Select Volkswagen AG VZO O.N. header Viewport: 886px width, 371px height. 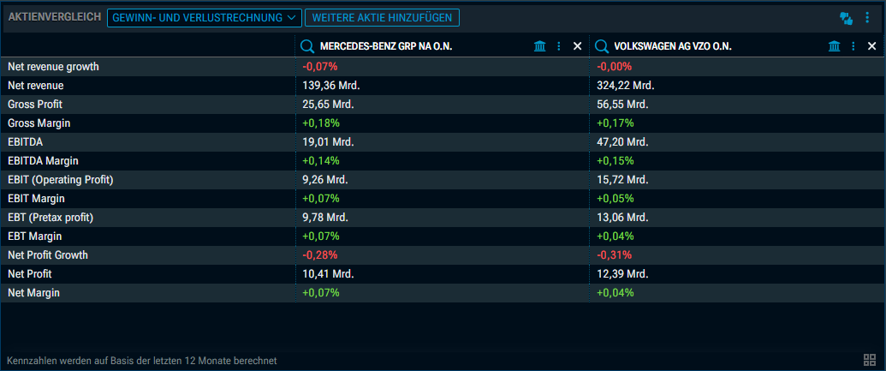click(672, 47)
